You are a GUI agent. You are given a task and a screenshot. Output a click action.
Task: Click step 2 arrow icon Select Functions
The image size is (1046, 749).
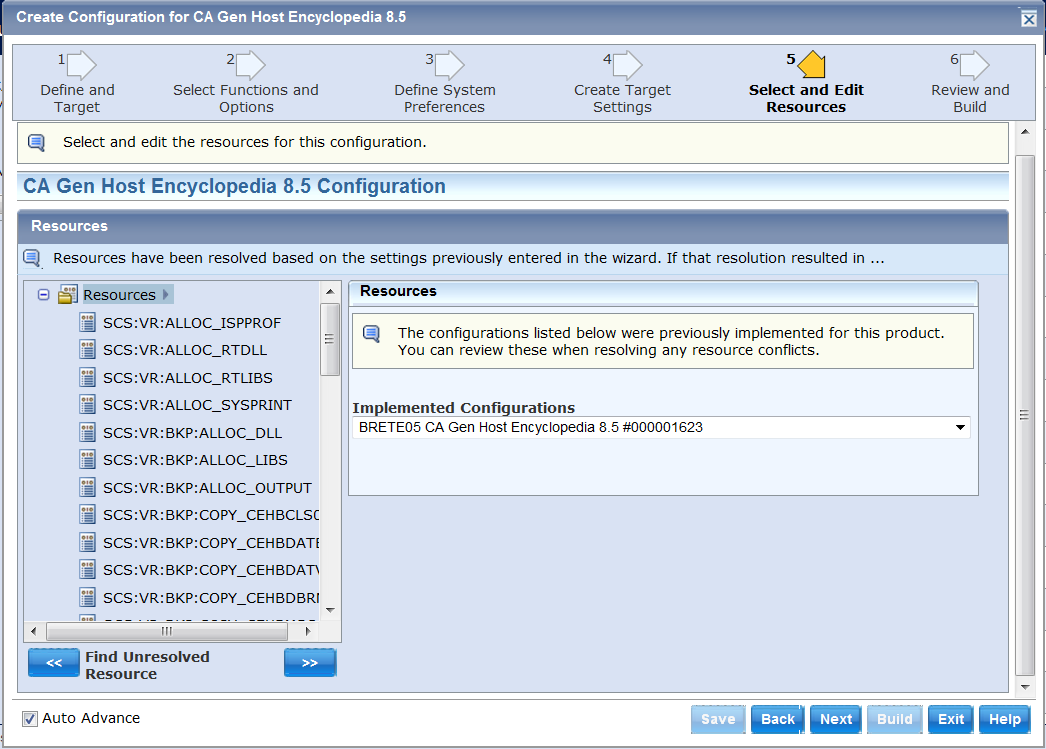click(251, 65)
